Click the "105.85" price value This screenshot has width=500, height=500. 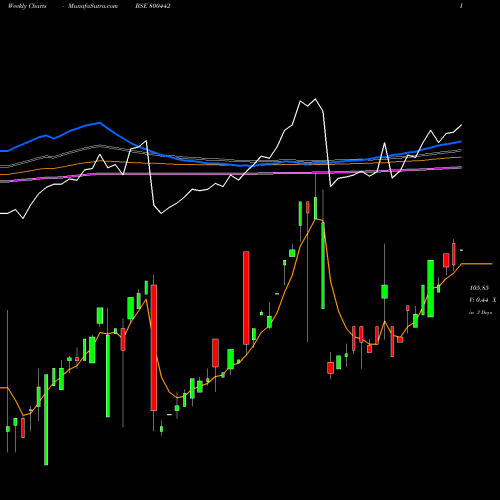(x=479, y=288)
